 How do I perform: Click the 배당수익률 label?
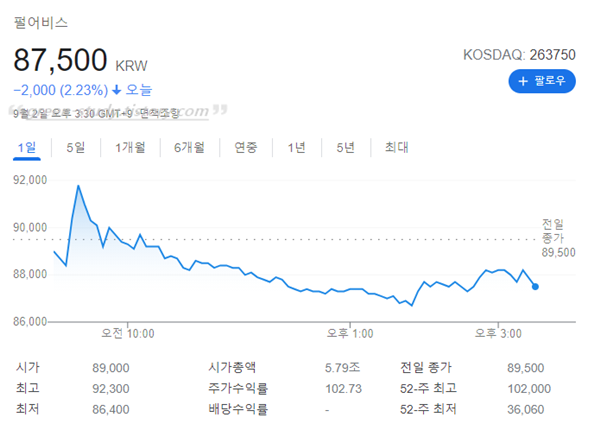(238, 409)
